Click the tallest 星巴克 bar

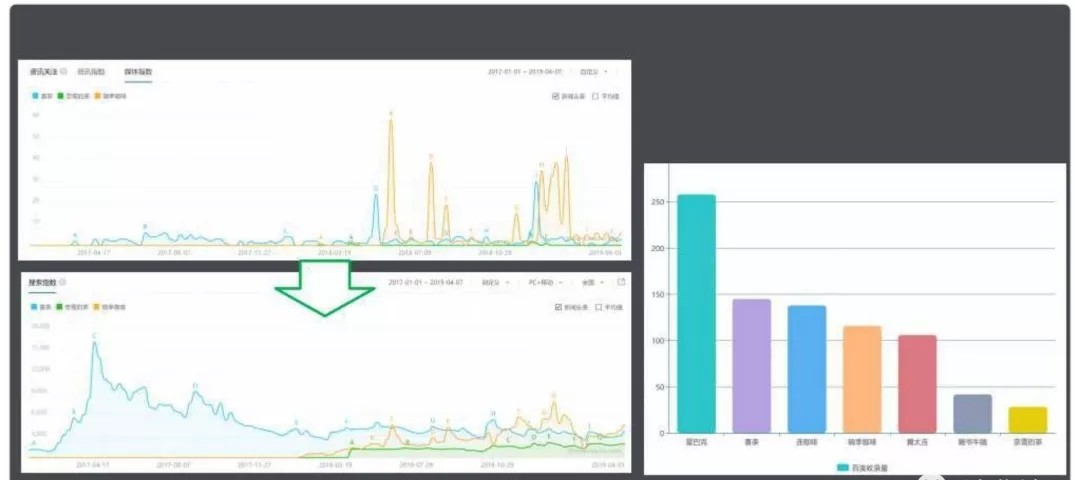[697, 313]
